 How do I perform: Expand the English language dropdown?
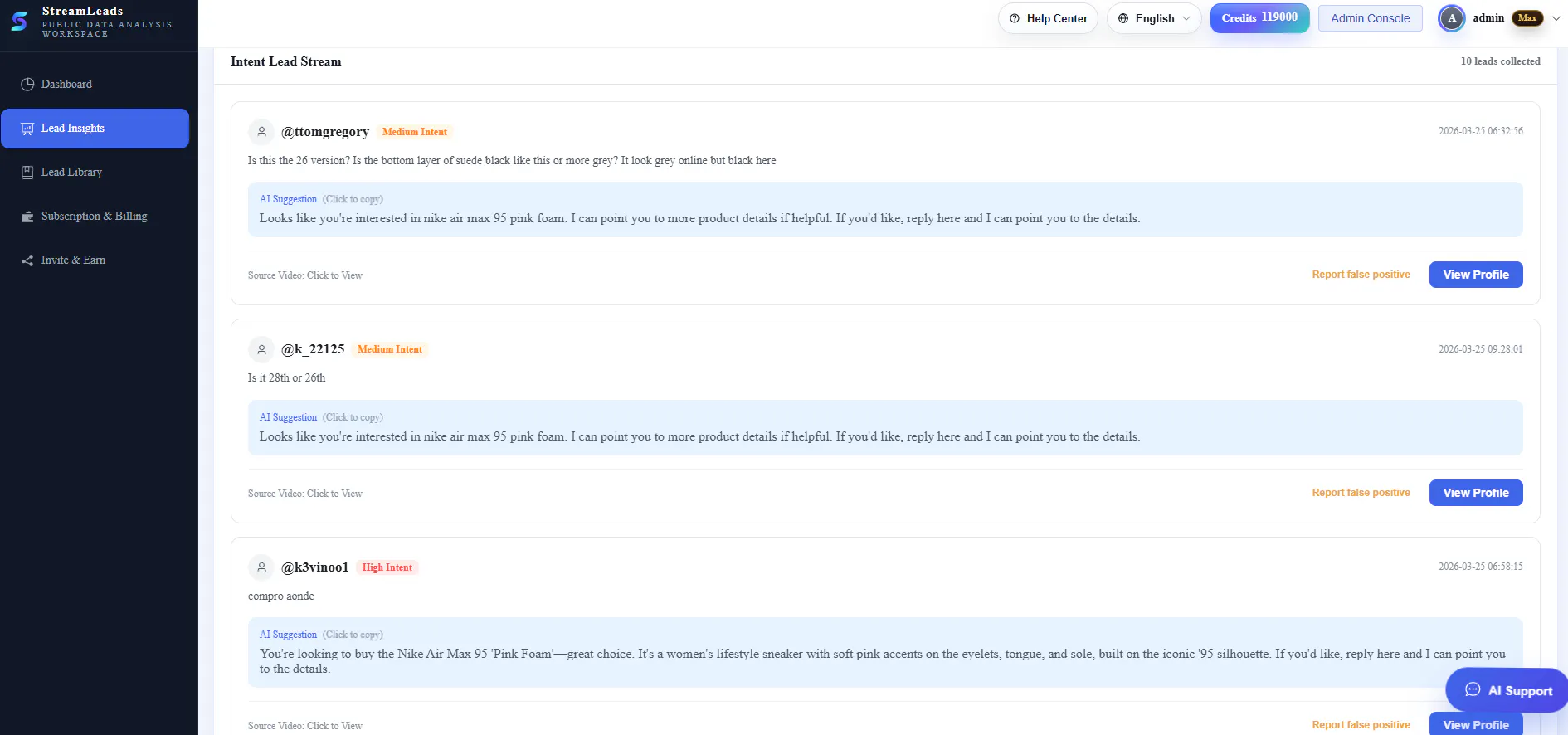point(1154,18)
